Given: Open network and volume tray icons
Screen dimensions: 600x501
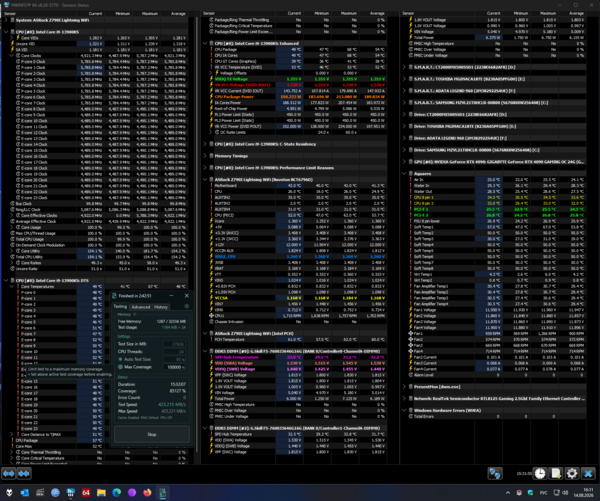Looking at the screenshot, I should pyautogui.click(x=561, y=493).
